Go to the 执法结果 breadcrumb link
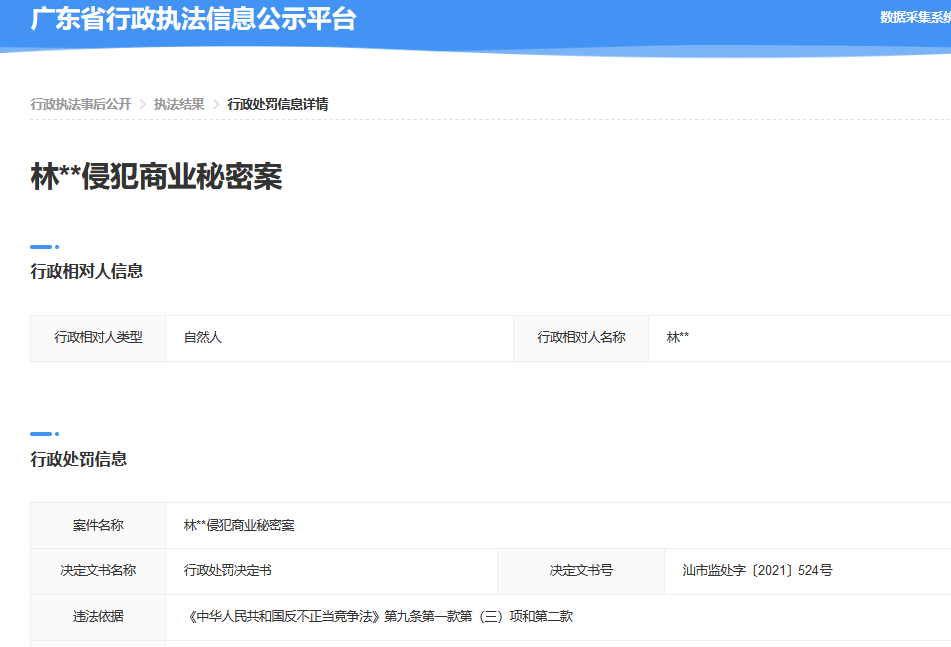This screenshot has width=951, height=647. point(179,104)
